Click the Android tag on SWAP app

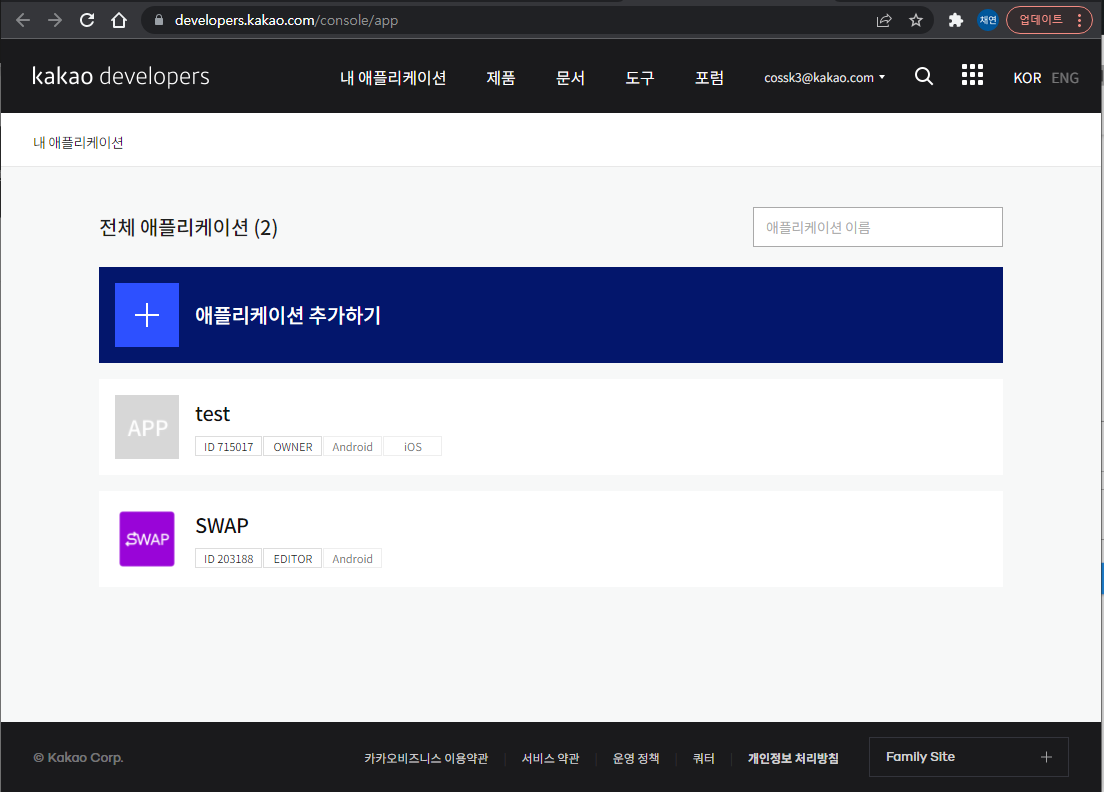(x=352, y=558)
